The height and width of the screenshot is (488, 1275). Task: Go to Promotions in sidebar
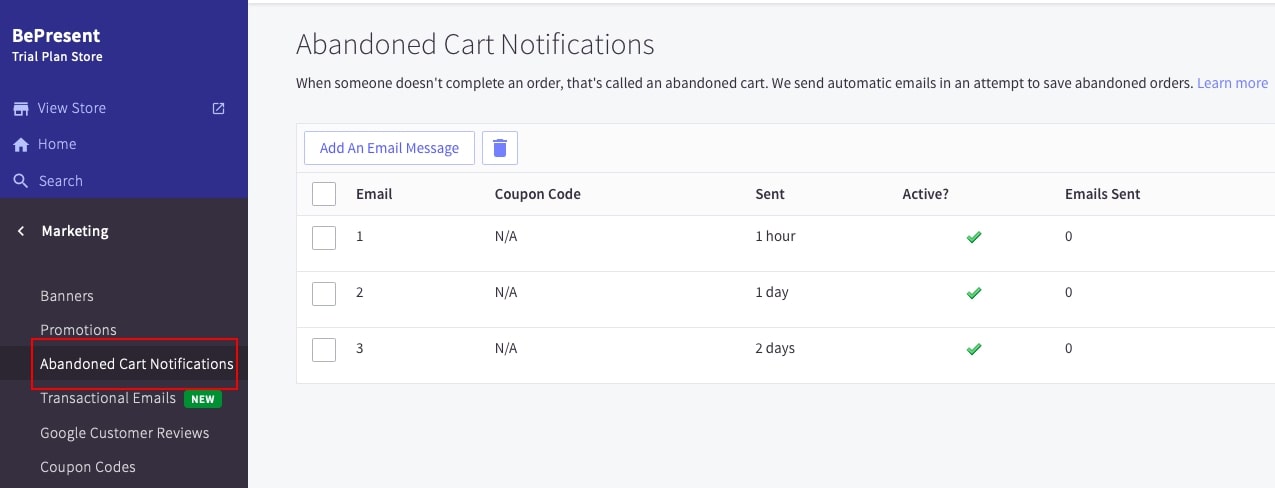click(x=78, y=330)
